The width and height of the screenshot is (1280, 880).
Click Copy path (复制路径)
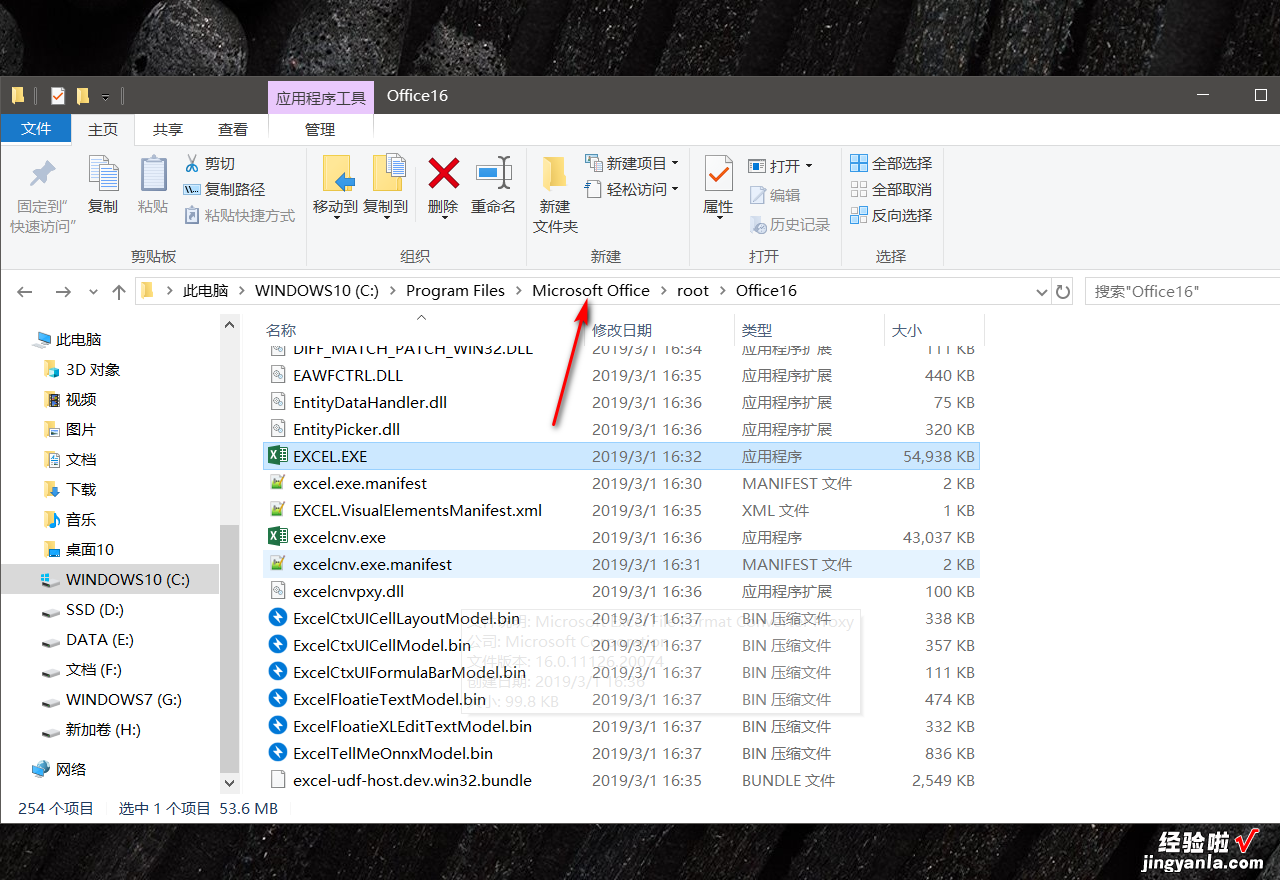224,189
